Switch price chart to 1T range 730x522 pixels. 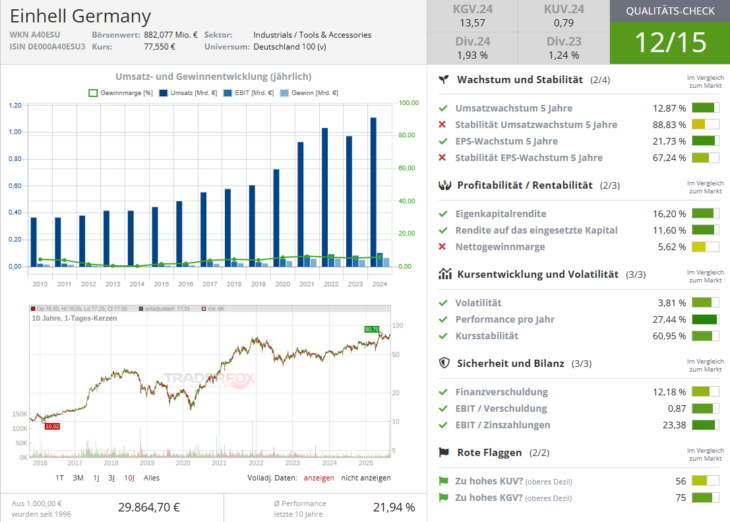point(60,478)
